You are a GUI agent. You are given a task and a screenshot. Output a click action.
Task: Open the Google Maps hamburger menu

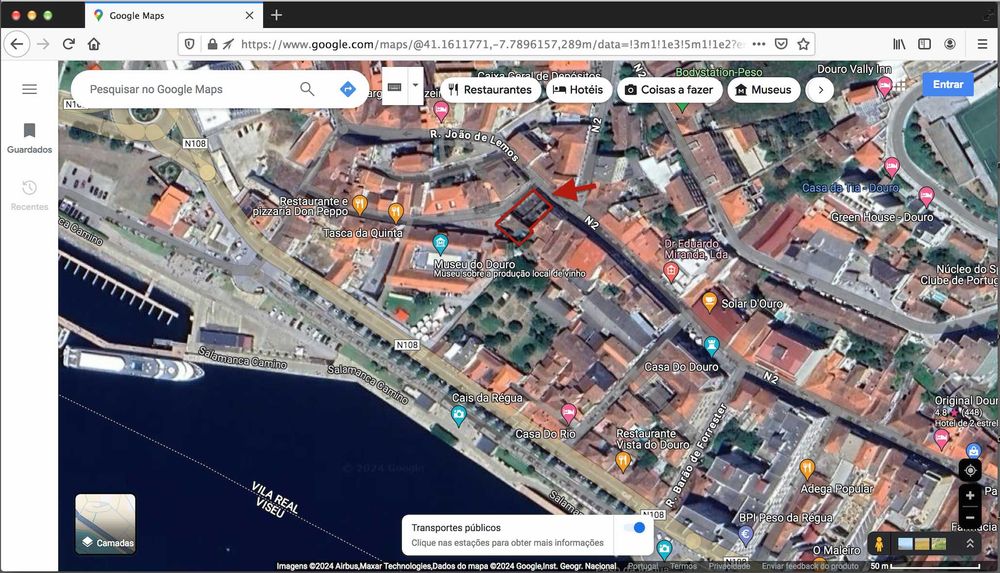(29, 89)
